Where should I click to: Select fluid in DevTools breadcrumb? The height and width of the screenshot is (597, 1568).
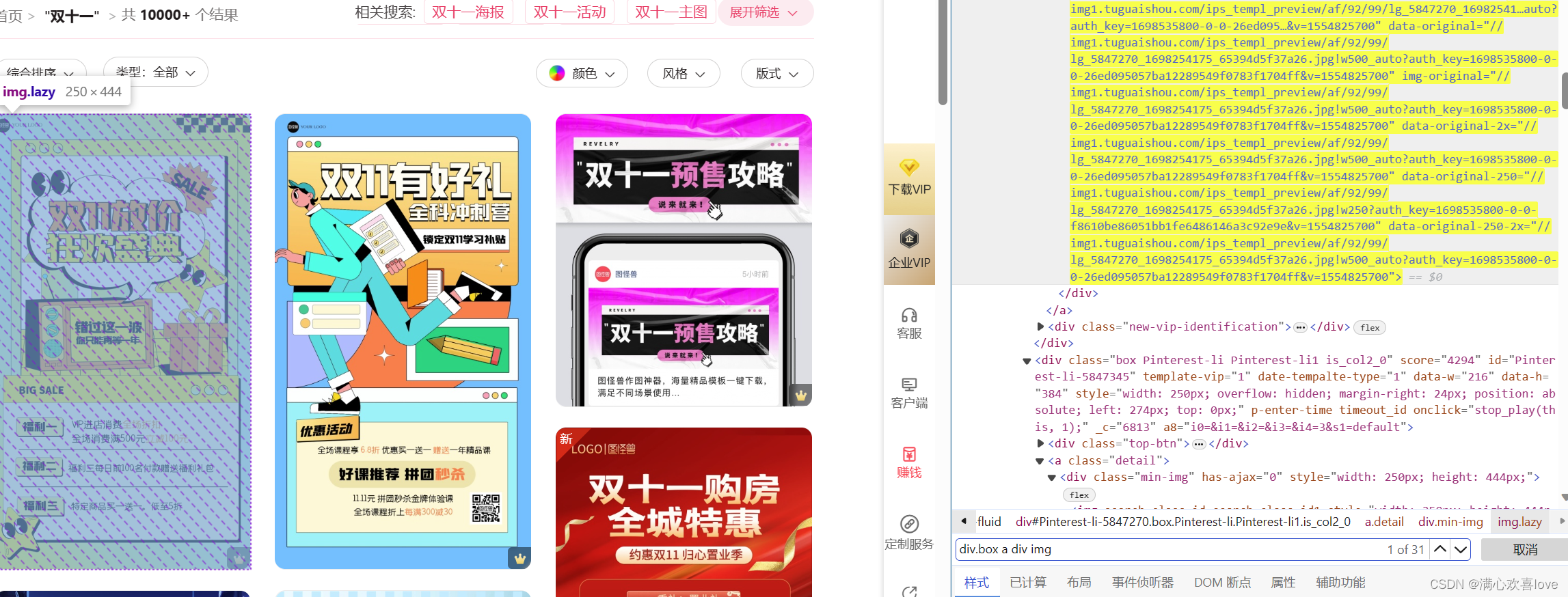989,522
